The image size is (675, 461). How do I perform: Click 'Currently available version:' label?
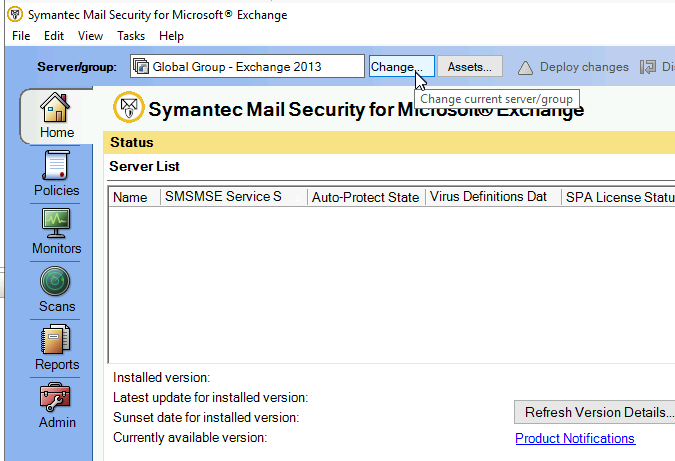pyautogui.click(x=190, y=438)
